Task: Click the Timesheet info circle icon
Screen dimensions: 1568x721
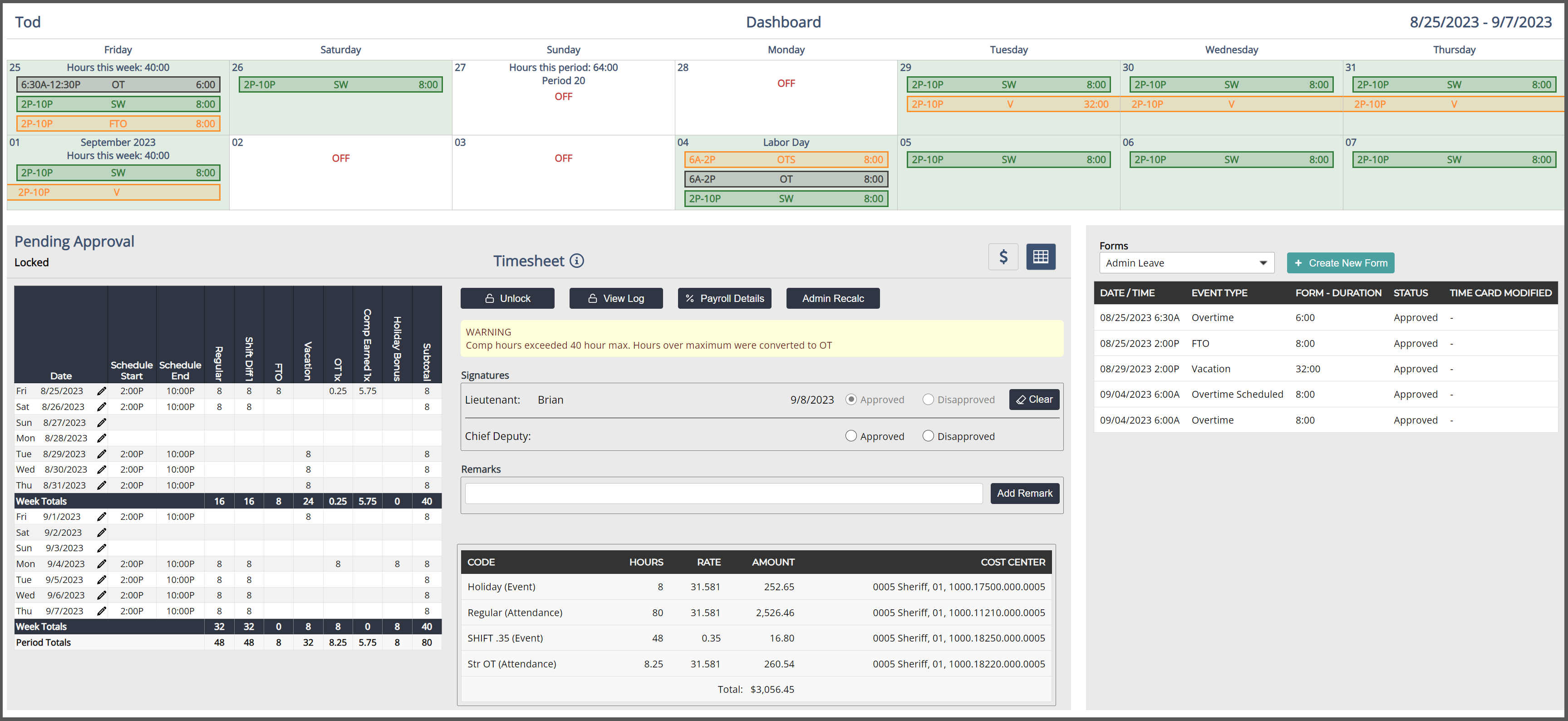Action: pyautogui.click(x=576, y=261)
